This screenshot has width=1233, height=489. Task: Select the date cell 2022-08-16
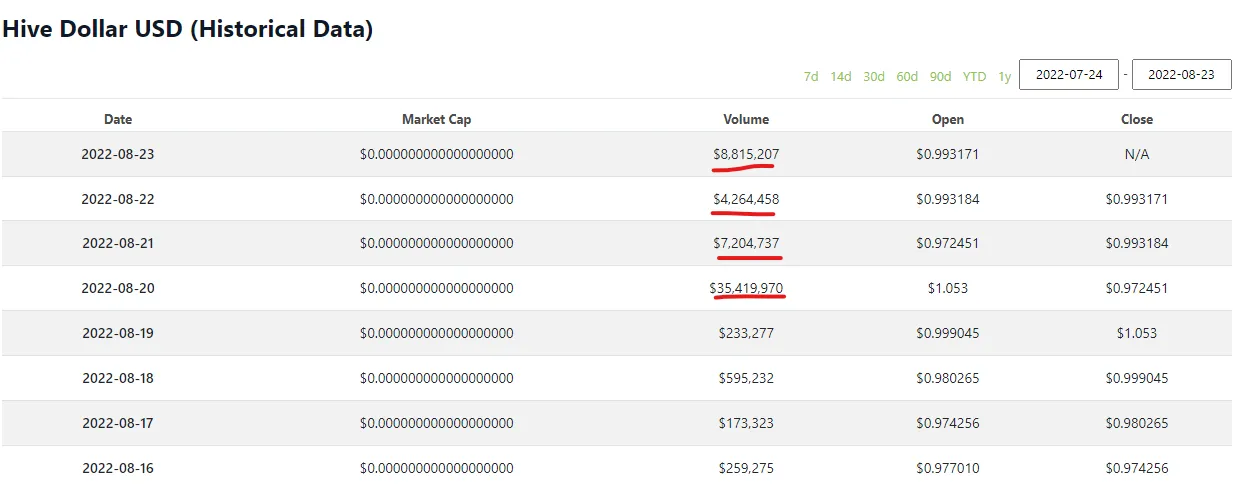(118, 468)
